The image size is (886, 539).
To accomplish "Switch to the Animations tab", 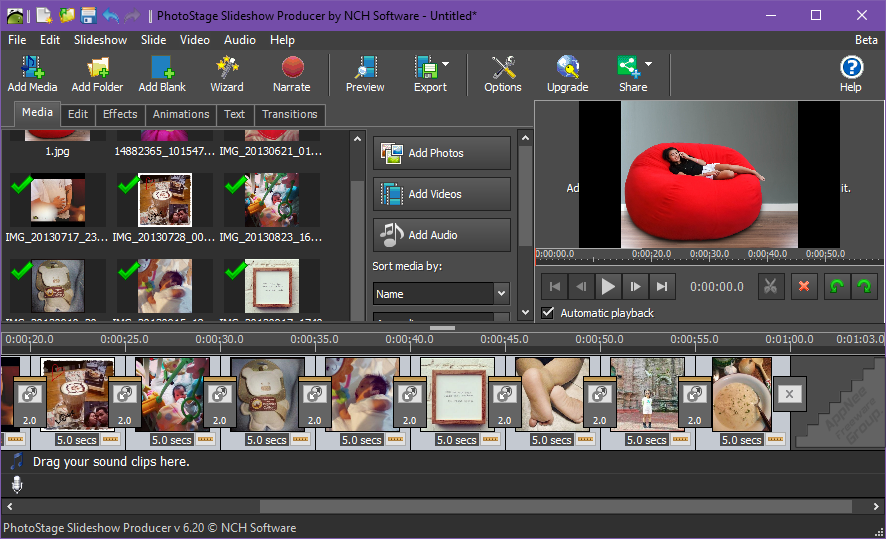I will (x=181, y=114).
